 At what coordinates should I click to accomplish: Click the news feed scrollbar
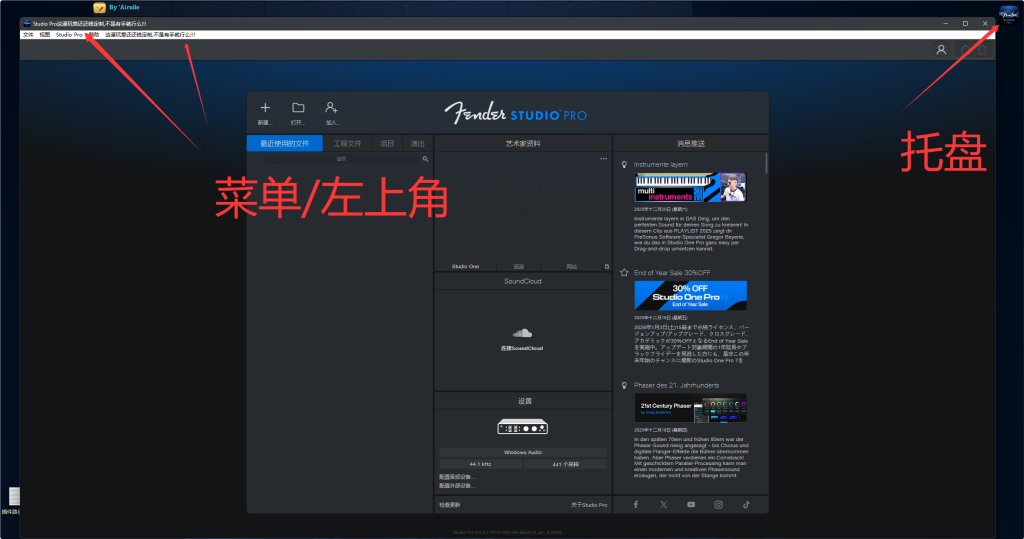click(766, 163)
